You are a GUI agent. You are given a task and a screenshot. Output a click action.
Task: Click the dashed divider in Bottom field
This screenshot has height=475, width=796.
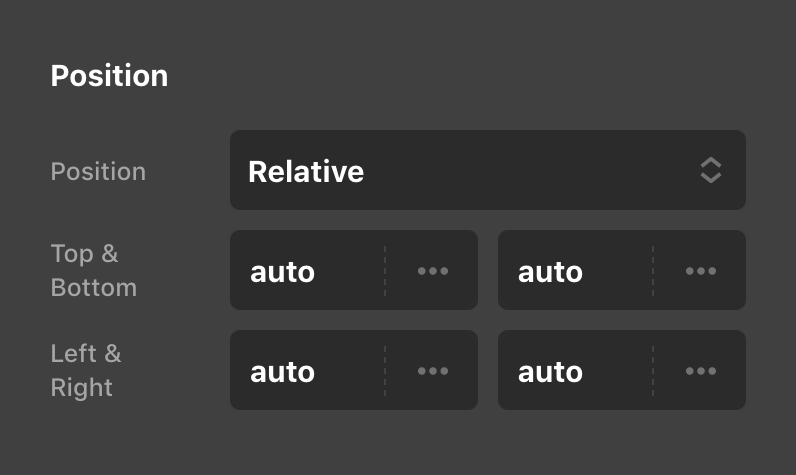tap(653, 271)
